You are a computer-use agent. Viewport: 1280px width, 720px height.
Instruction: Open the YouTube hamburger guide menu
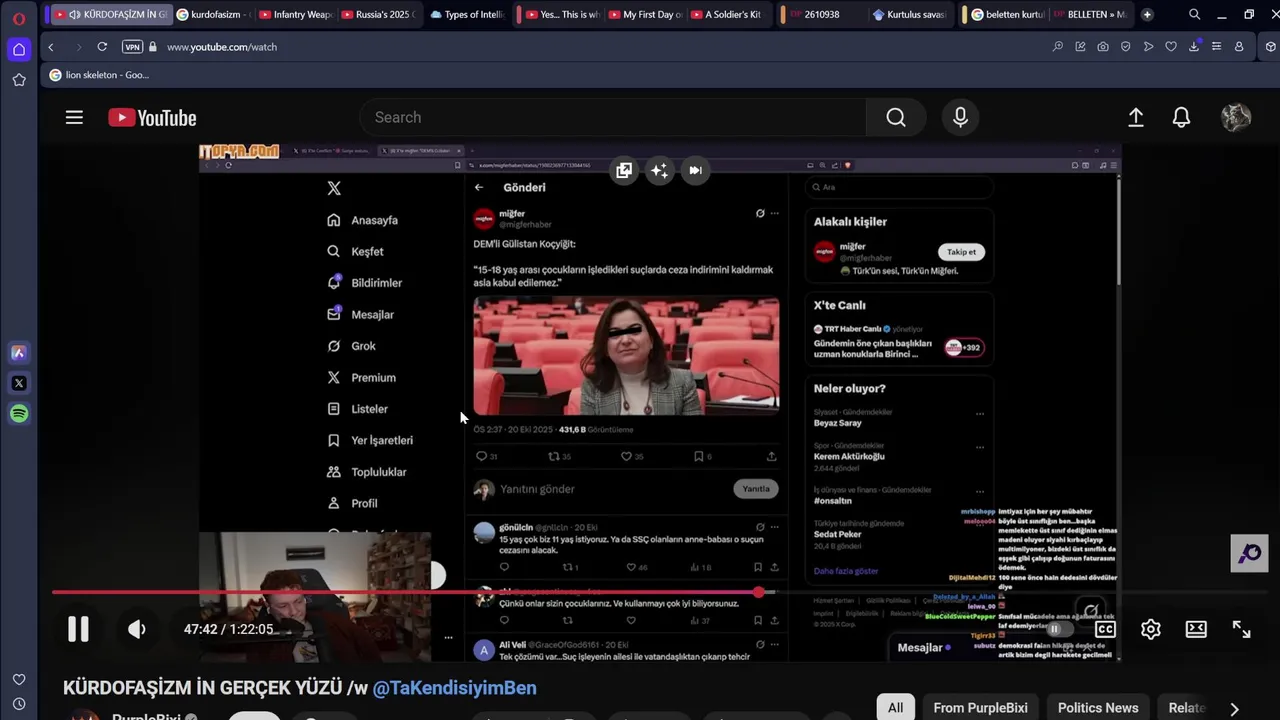(74, 117)
